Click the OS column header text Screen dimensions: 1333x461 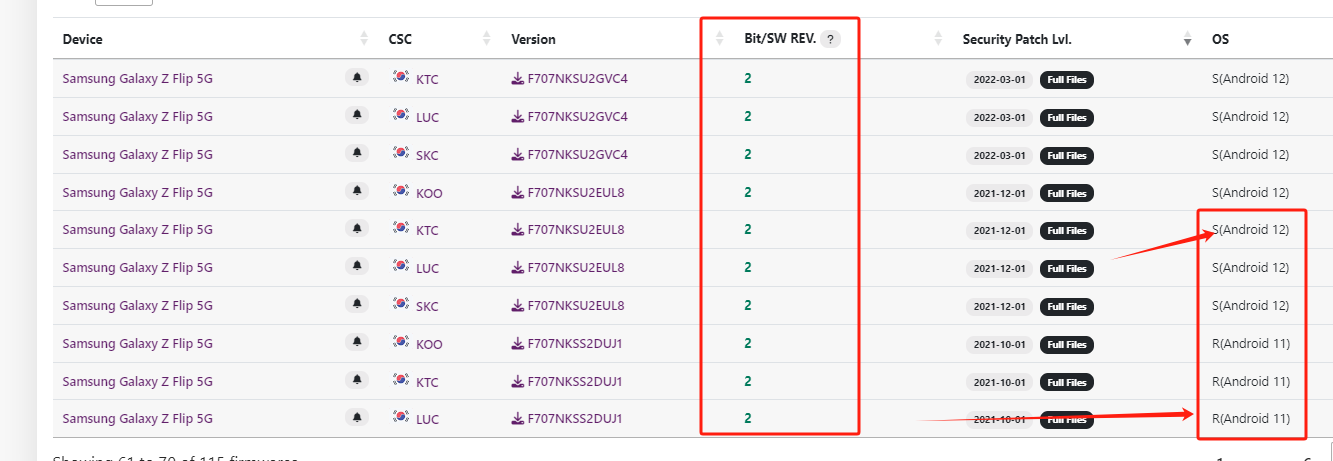tap(1220, 39)
